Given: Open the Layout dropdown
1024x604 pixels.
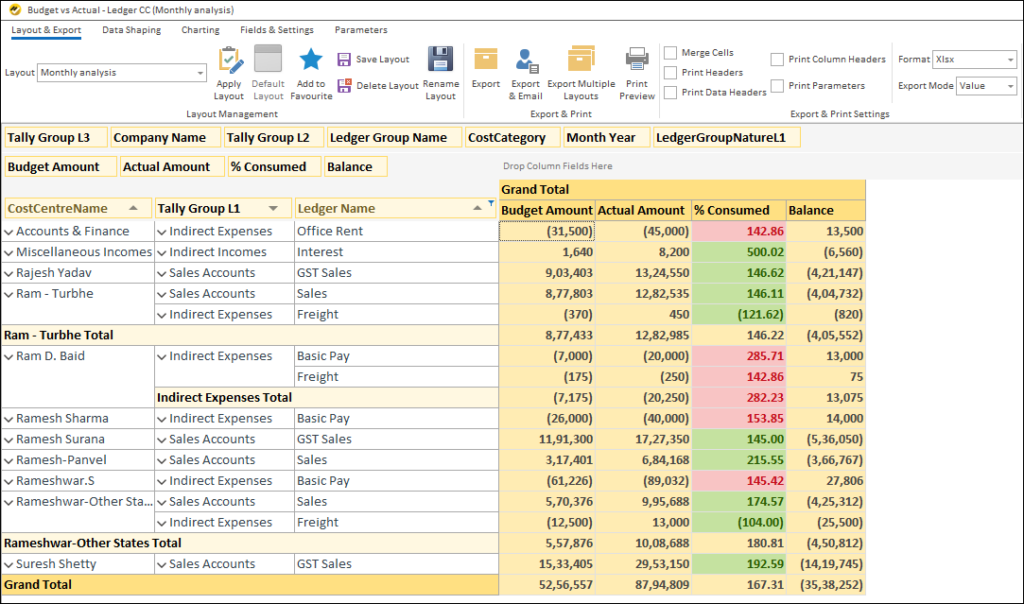Looking at the screenshot, I should (200, 73).
